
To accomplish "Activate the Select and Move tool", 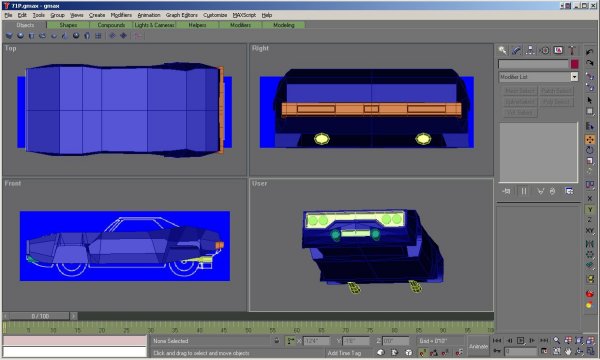I will pos(590,140).
